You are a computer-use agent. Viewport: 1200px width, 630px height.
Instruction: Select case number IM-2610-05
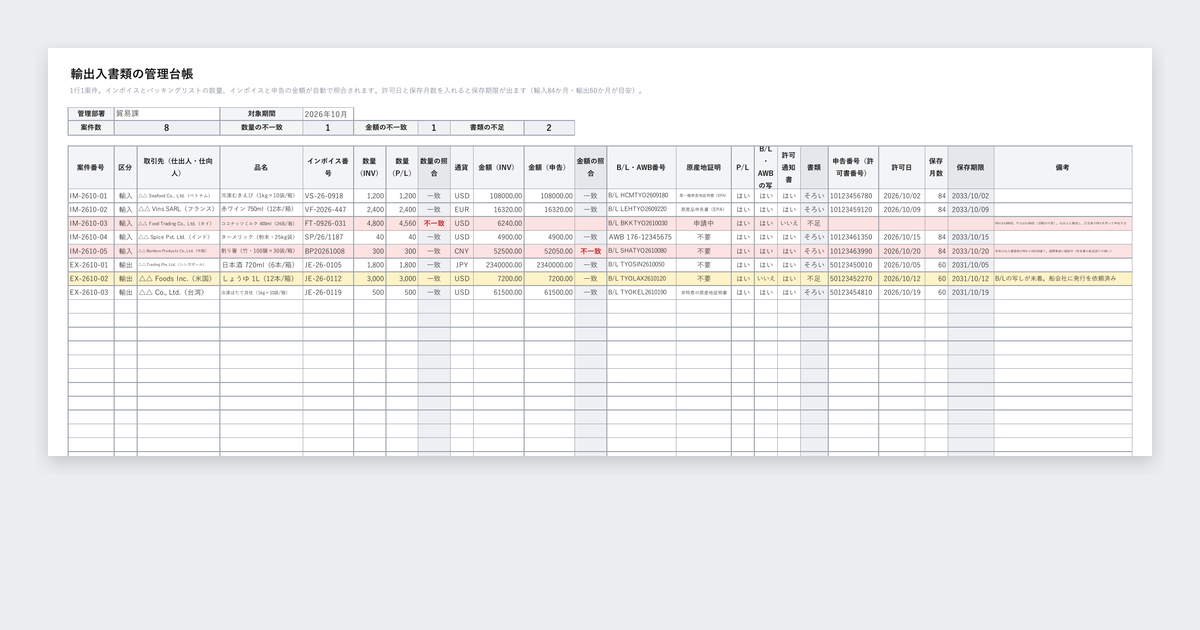[x=91, y=251]
